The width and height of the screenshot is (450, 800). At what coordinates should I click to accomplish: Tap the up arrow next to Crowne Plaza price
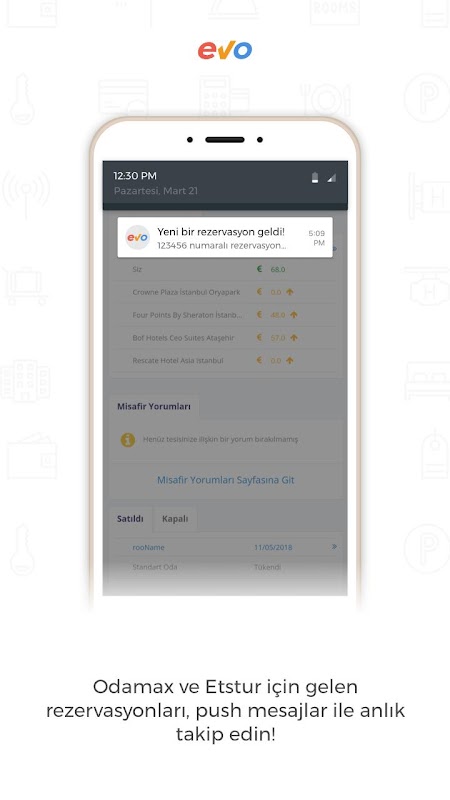tap(290, 292)
